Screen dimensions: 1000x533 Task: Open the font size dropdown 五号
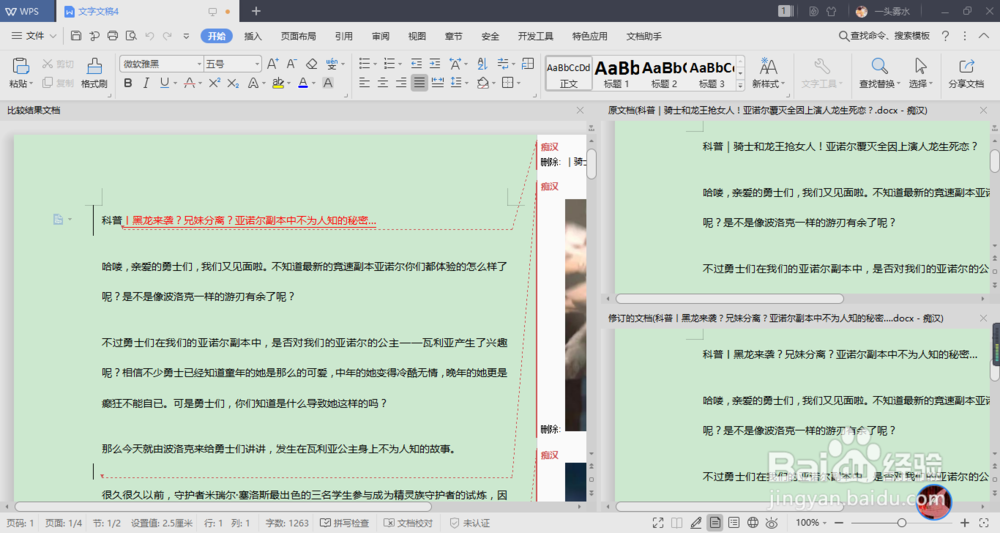tap(257, 64)
